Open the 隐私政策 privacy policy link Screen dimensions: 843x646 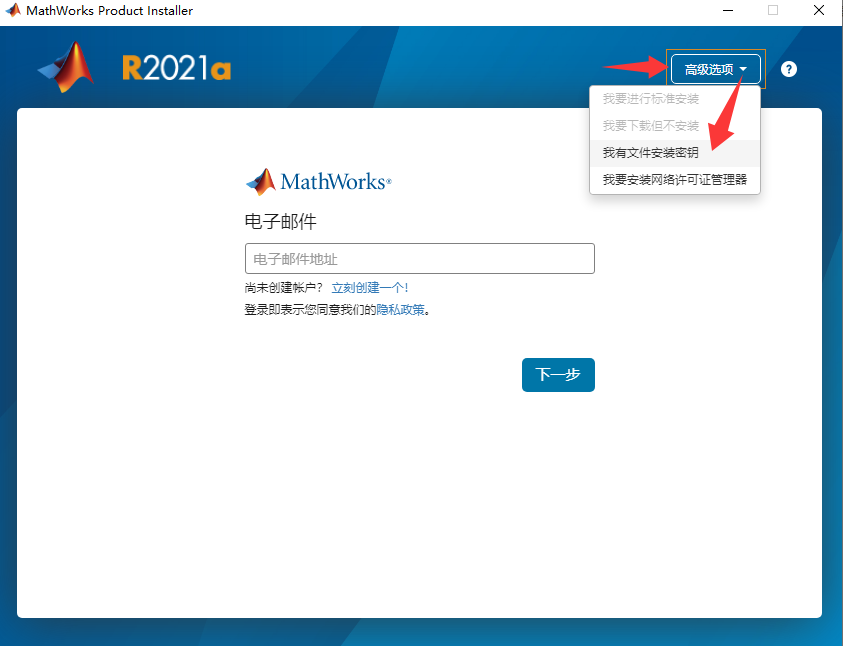coord(402,310)
